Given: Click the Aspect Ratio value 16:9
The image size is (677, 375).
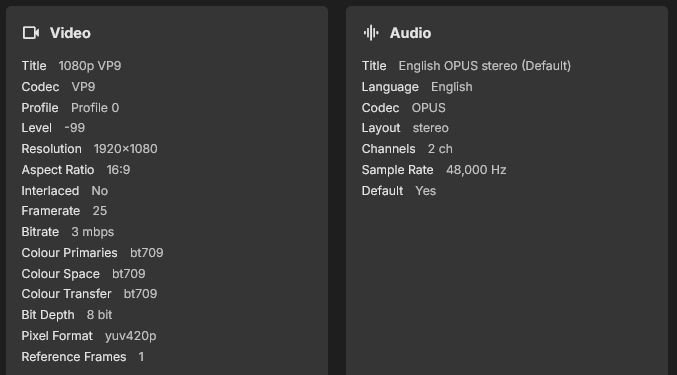Looking at the screenshot, I should [x=118, y=170].
